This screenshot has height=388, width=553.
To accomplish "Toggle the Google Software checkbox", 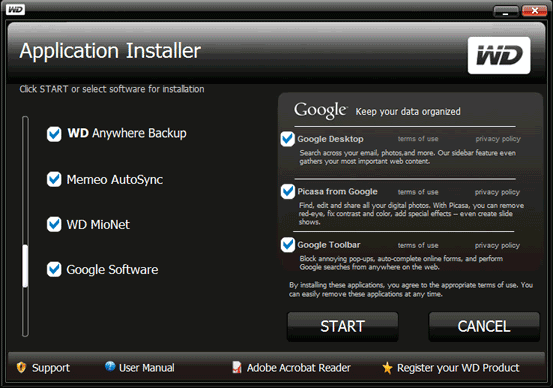I will pos(54,269).
